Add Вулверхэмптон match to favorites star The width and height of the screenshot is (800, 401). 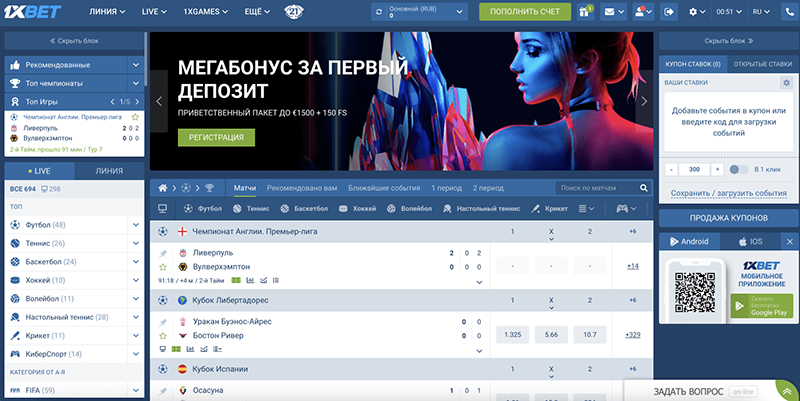(163, 267)
